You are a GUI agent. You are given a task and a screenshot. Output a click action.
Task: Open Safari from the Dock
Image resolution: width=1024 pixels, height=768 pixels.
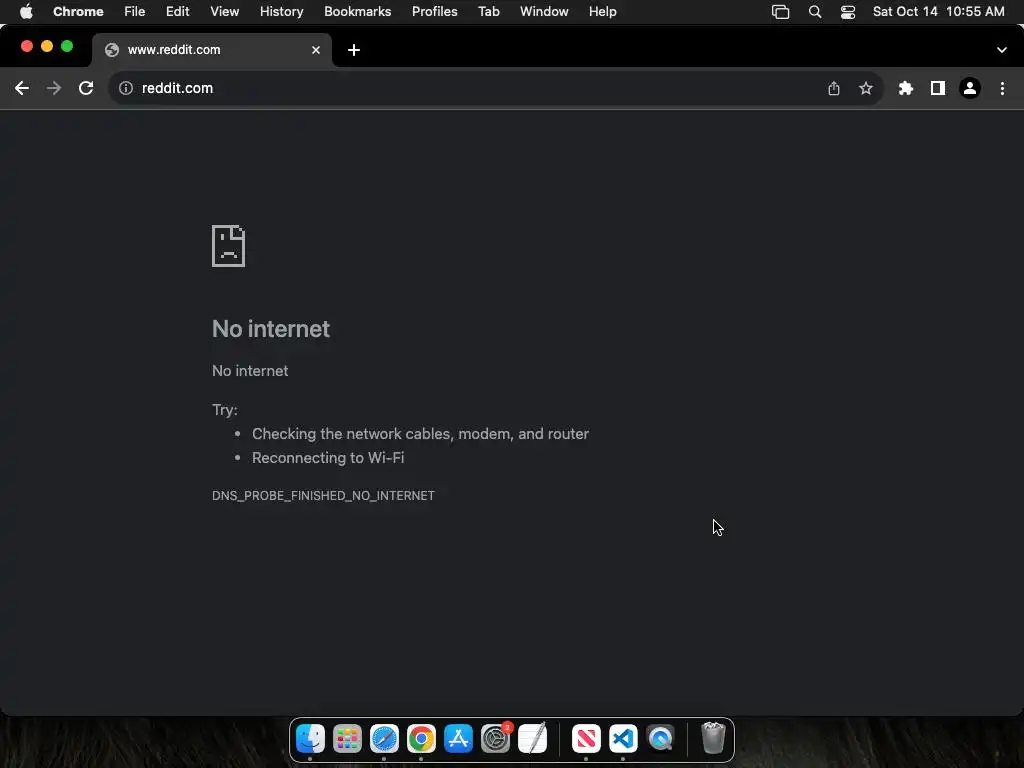click(x=384, y=739)
